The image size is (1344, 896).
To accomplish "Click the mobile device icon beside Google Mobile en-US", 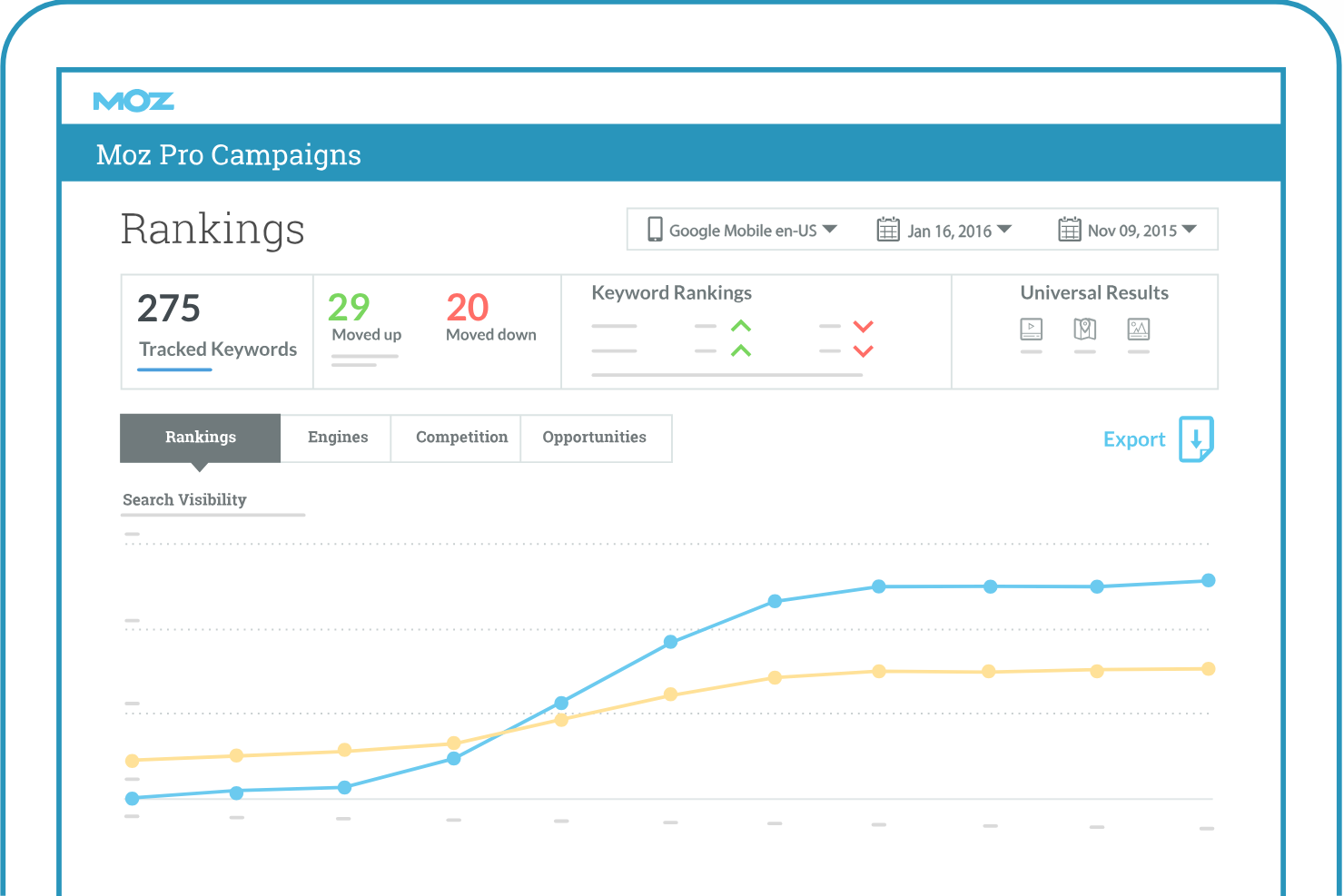I will [655, 229].
